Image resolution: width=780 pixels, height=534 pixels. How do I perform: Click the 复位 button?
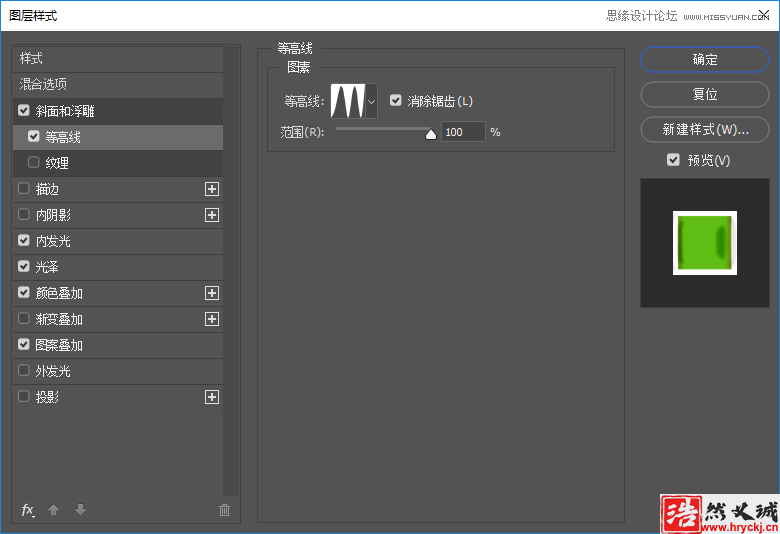tap(705, 94)
